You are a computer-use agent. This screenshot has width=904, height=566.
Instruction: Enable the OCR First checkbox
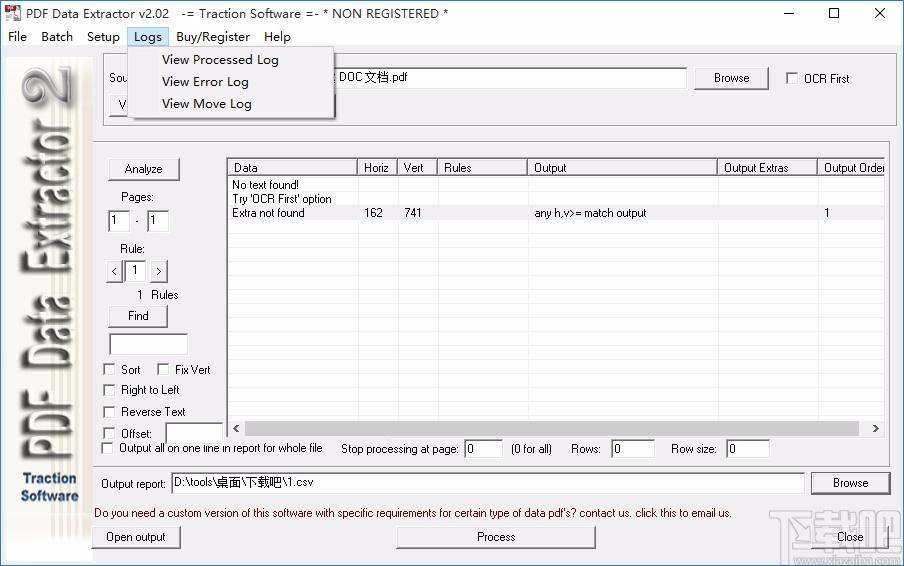tap(792, 78)
